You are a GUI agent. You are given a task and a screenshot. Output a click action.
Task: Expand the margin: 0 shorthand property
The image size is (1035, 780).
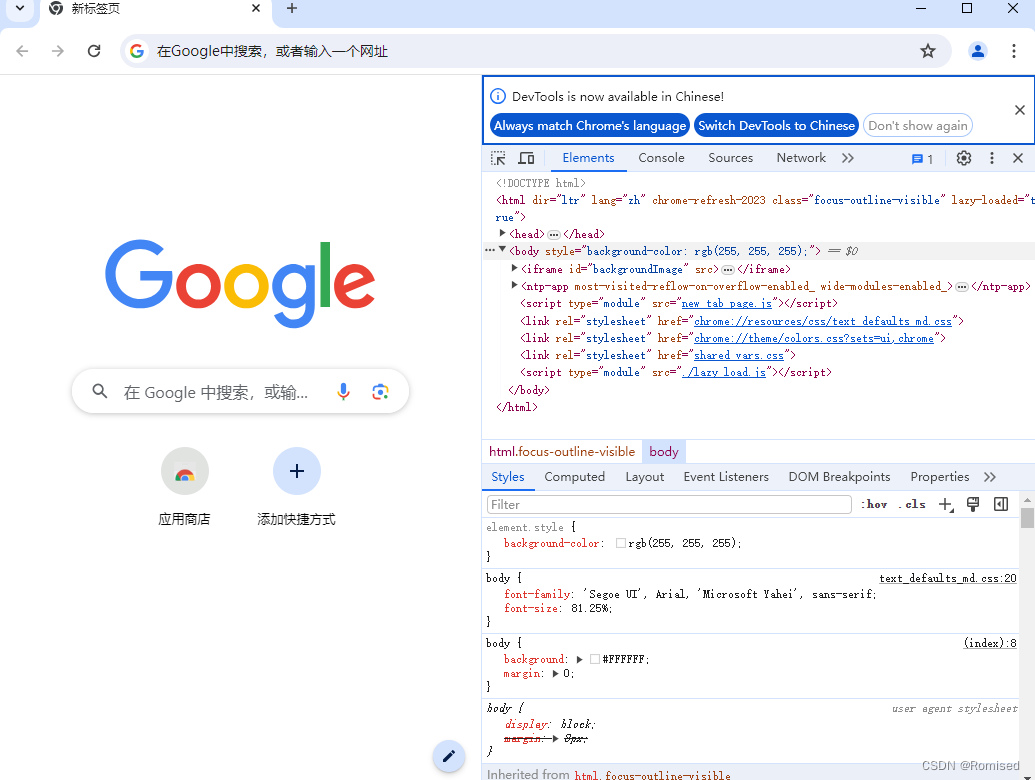(x=555, y=674)
